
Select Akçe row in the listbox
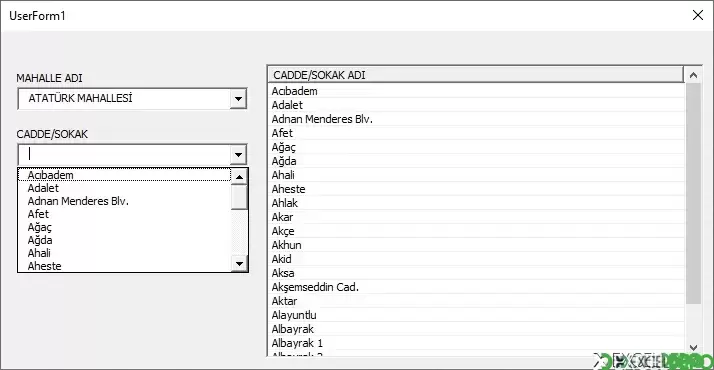click(477, 231)
